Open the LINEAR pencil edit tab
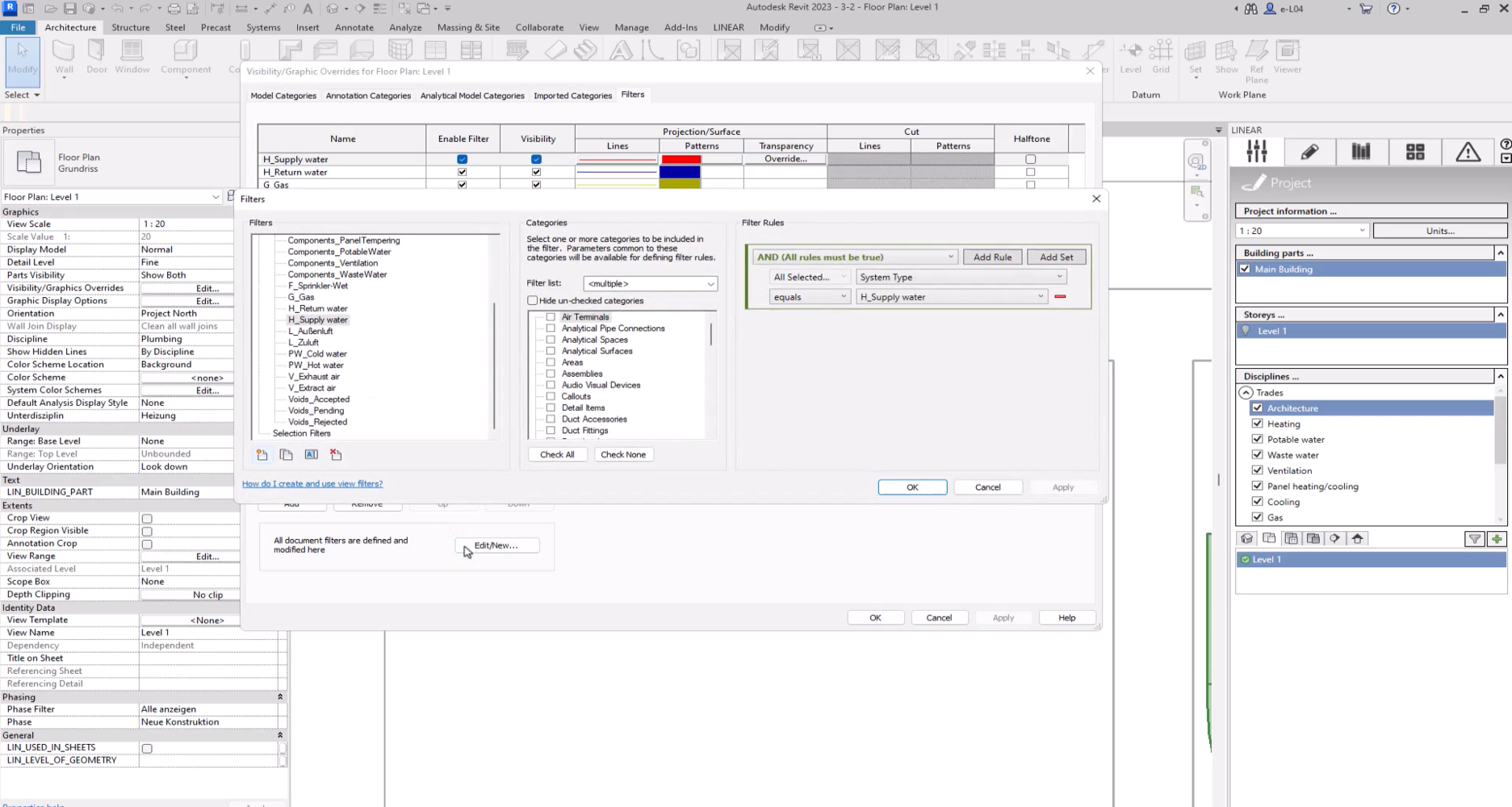 coord(1309,152)
